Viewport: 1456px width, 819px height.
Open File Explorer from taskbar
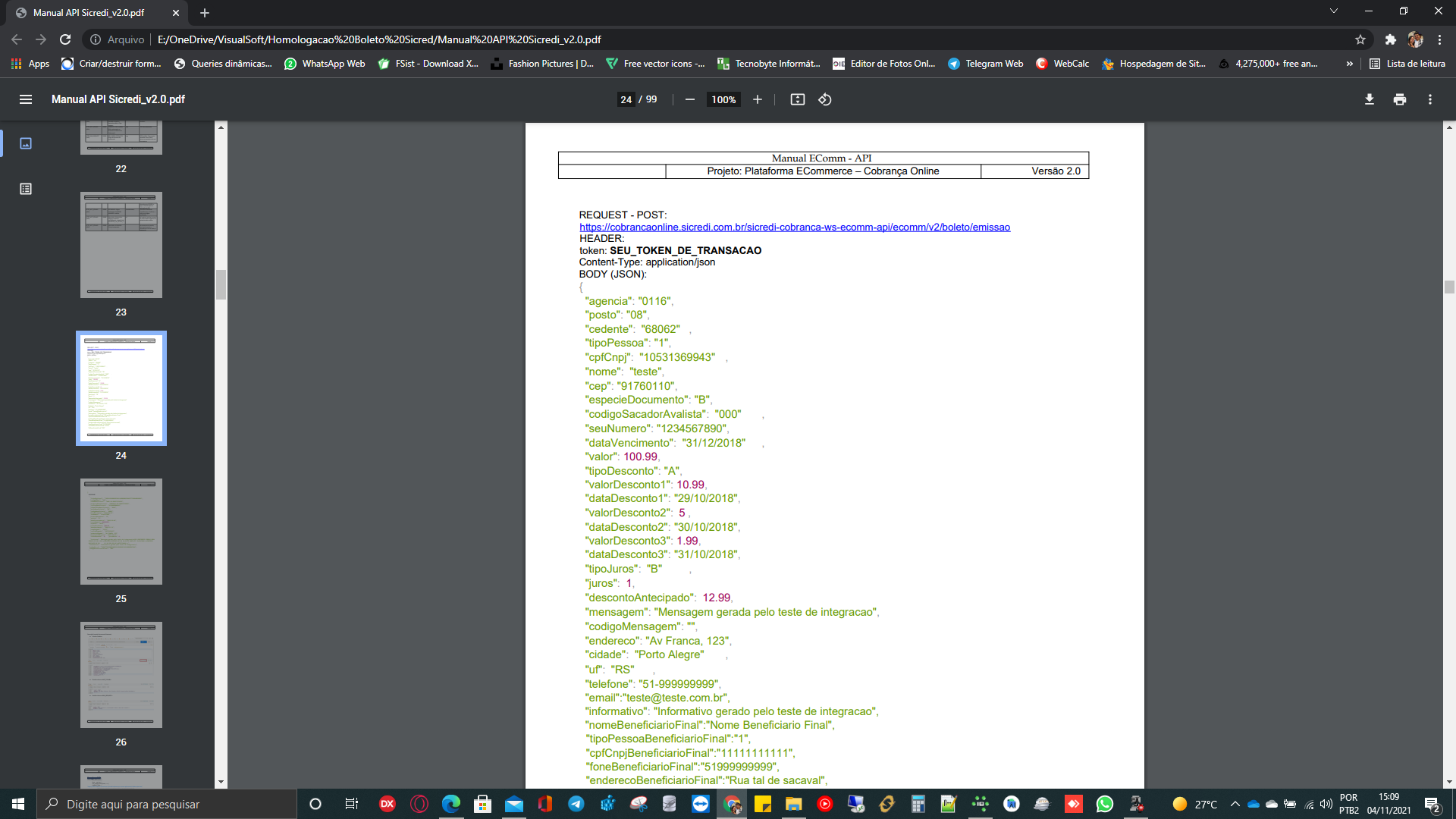point(794,804)
